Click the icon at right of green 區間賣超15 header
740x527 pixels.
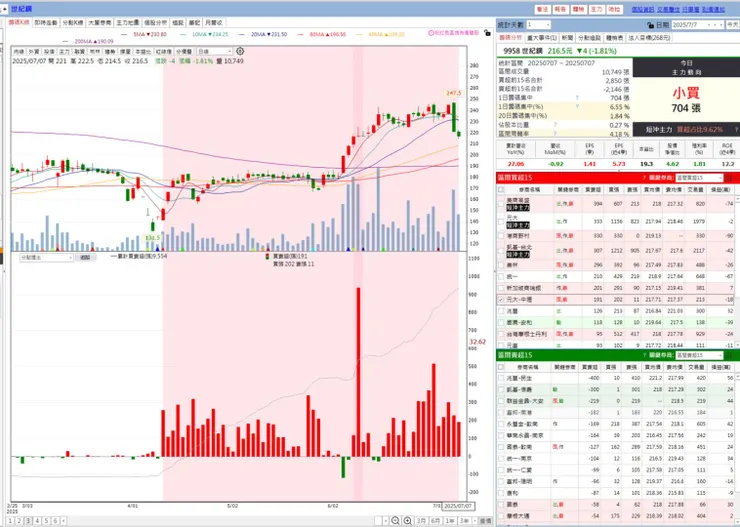pos(729,355)
